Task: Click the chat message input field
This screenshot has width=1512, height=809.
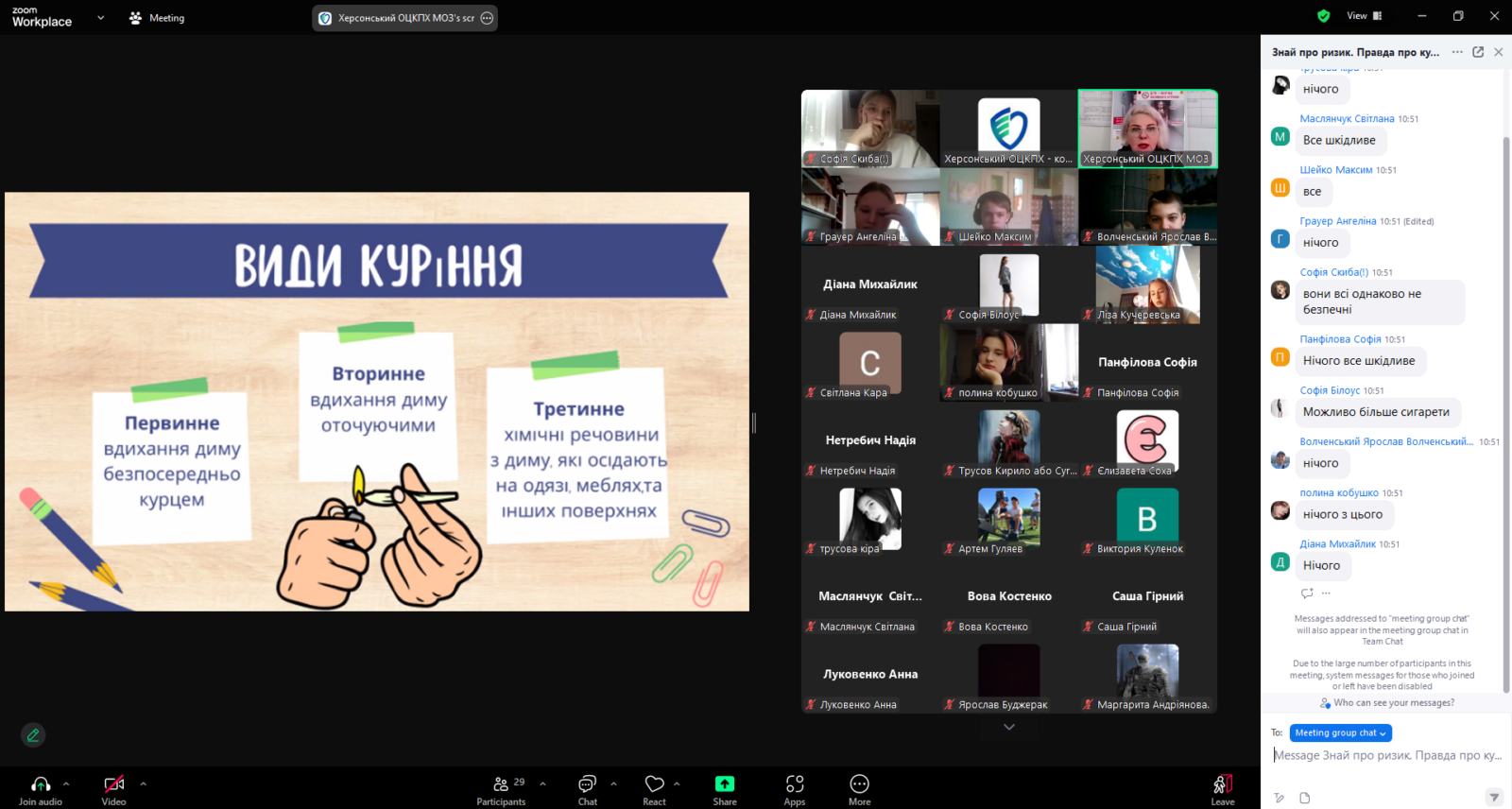Action: [x=1385, y=755]
